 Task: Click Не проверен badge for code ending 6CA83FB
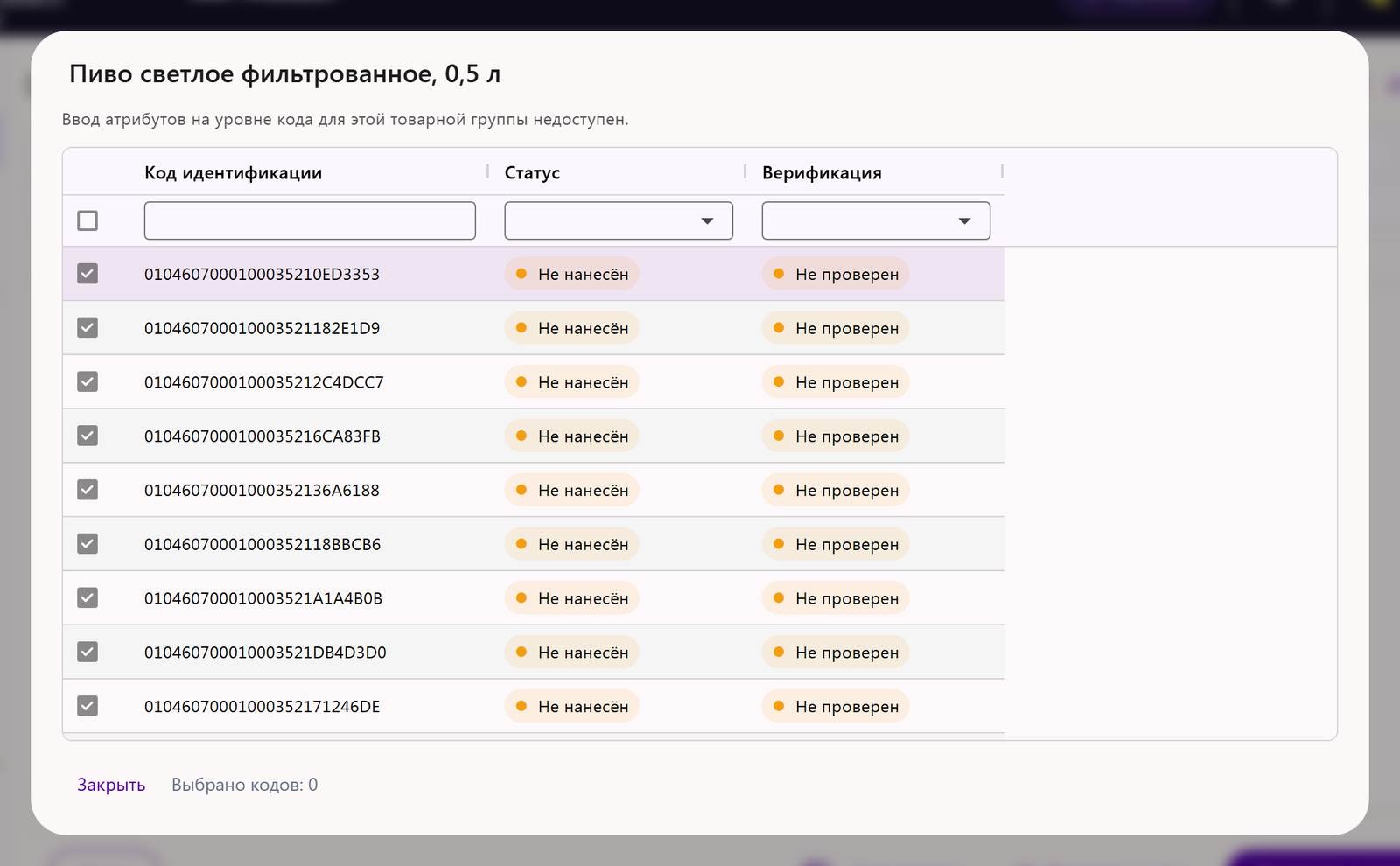coord(836,436)
